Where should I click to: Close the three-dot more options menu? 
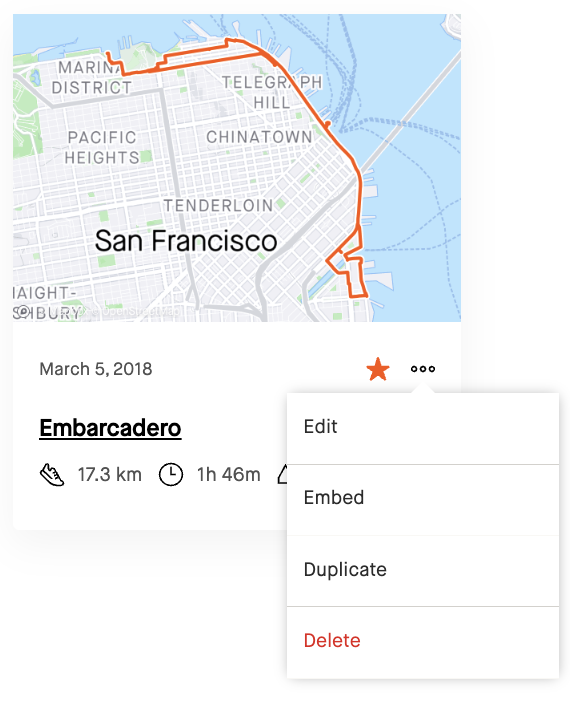[x=423, y=369]
